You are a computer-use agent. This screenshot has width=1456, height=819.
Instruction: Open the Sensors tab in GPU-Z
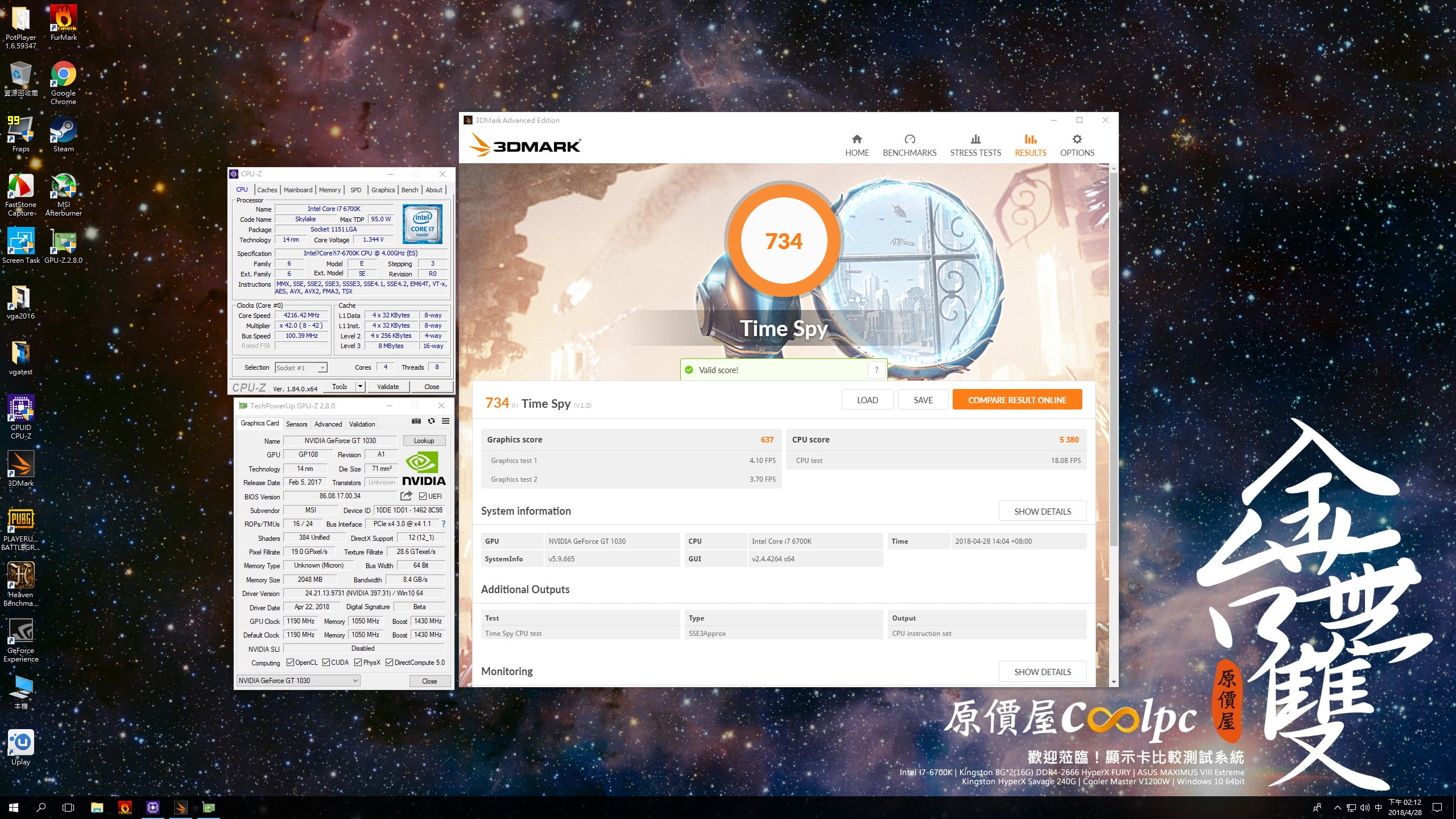click(x=296, y=424)
